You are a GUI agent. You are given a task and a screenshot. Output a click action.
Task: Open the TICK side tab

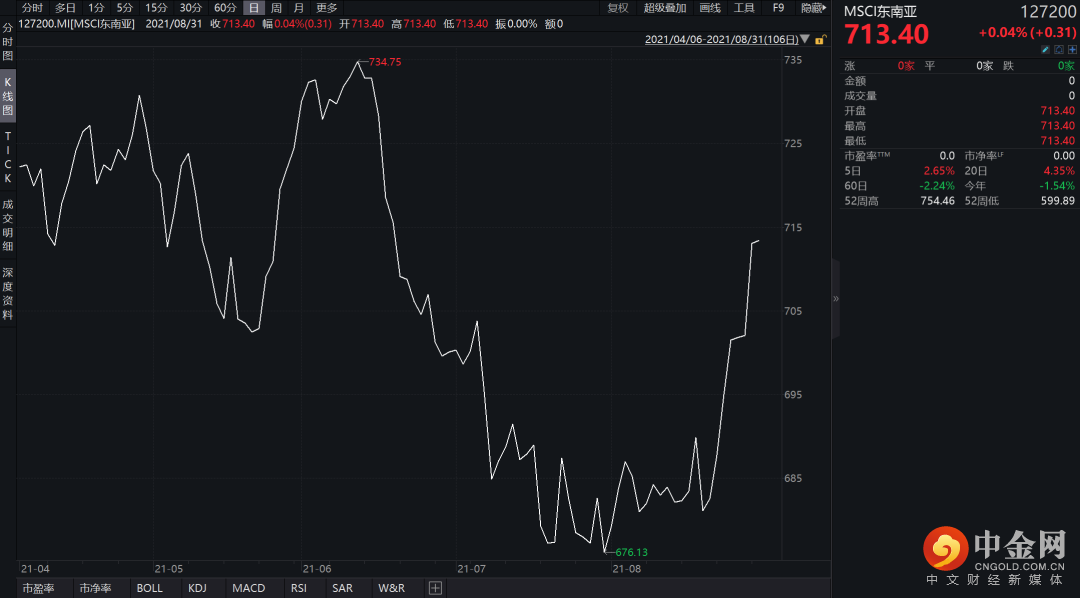click(x=8, y=157)
